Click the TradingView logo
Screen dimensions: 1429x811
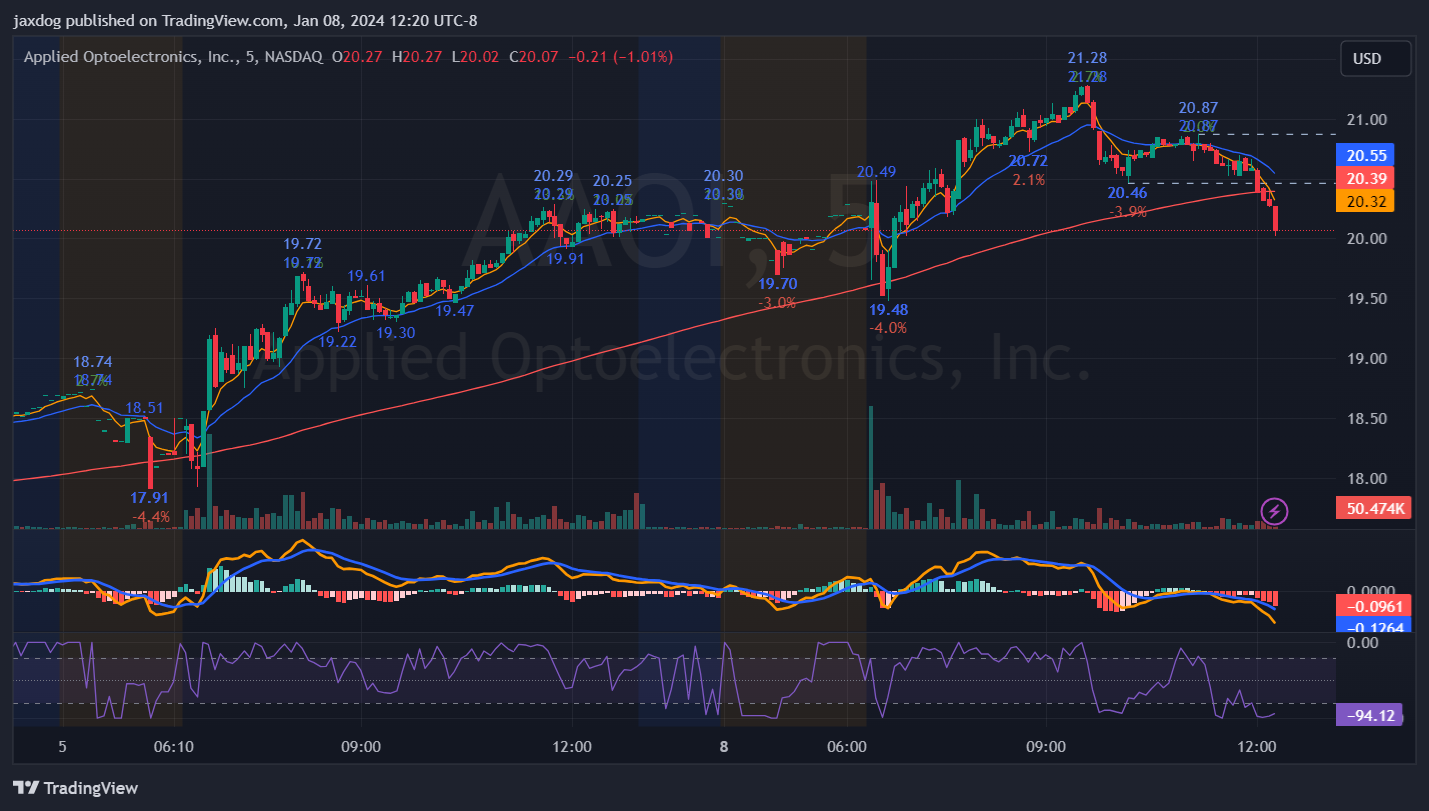coord(75,787)
